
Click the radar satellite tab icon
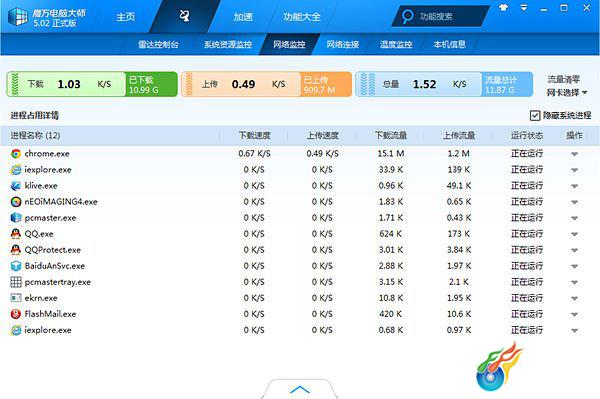[x=184, y=16]
